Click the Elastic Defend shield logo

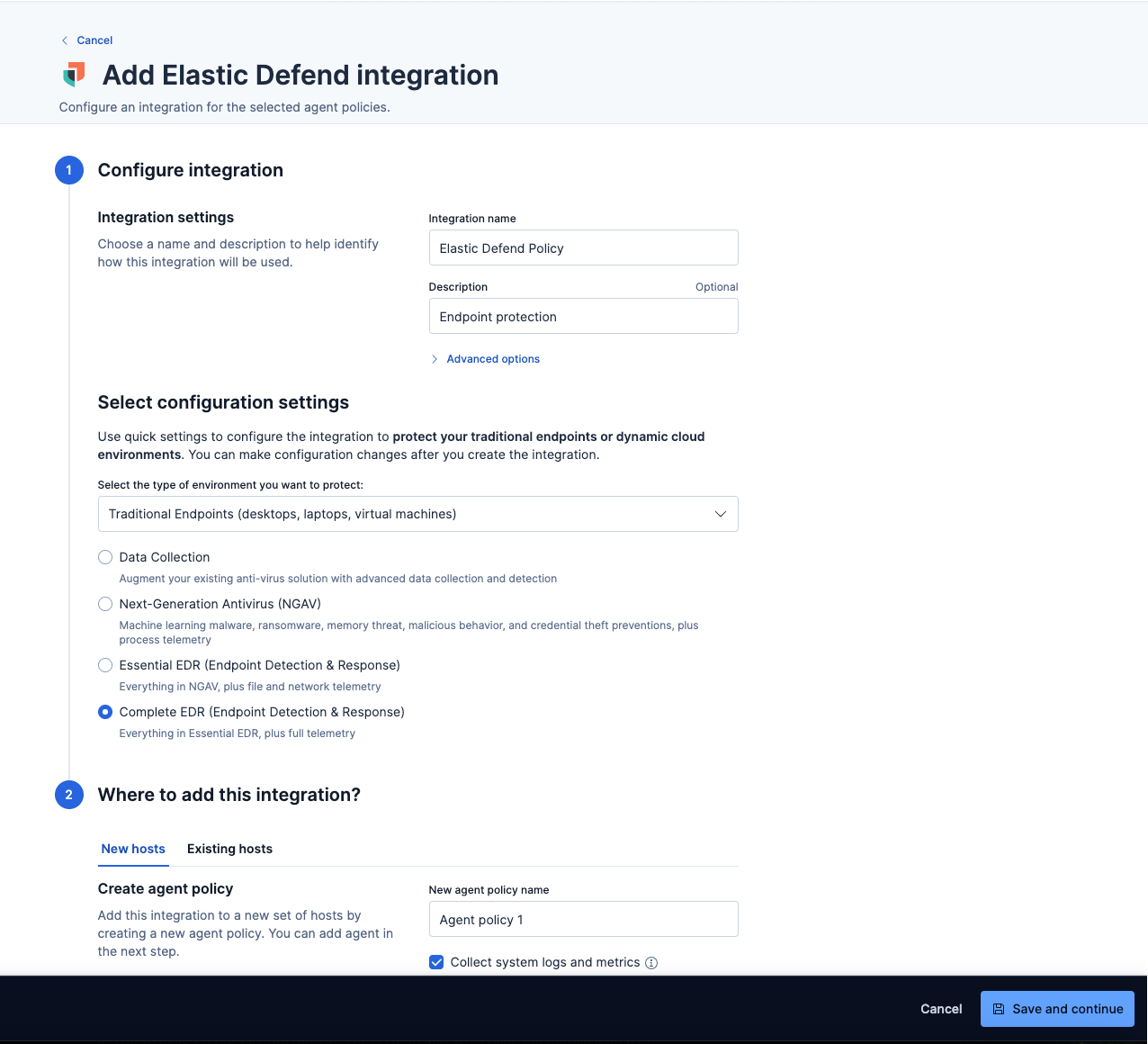(x=73, y=75)
